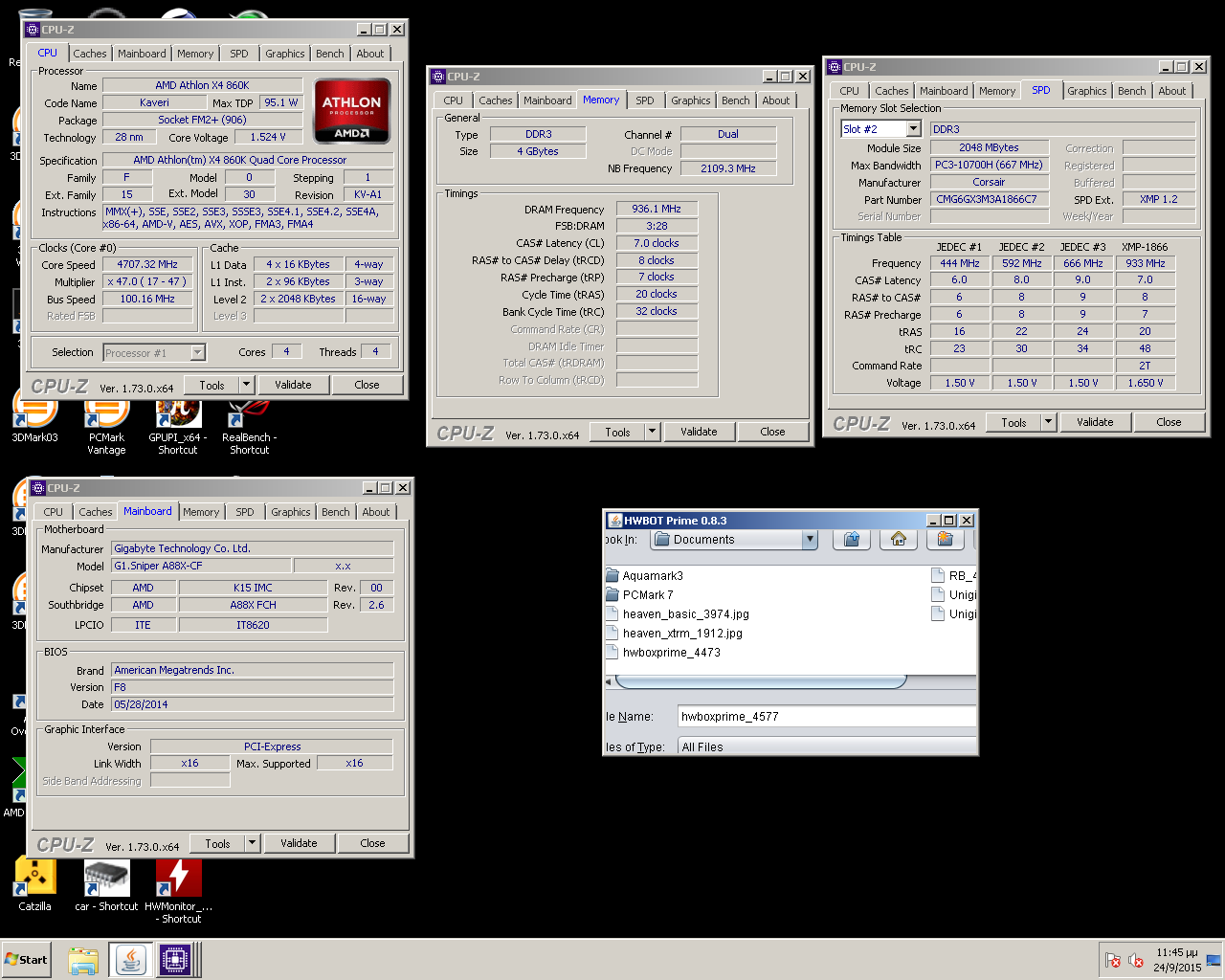Viewport: 1225px width, 980px height.
Task: Open the file explorer taskbar icon
Action: click(x=83, y=960)
